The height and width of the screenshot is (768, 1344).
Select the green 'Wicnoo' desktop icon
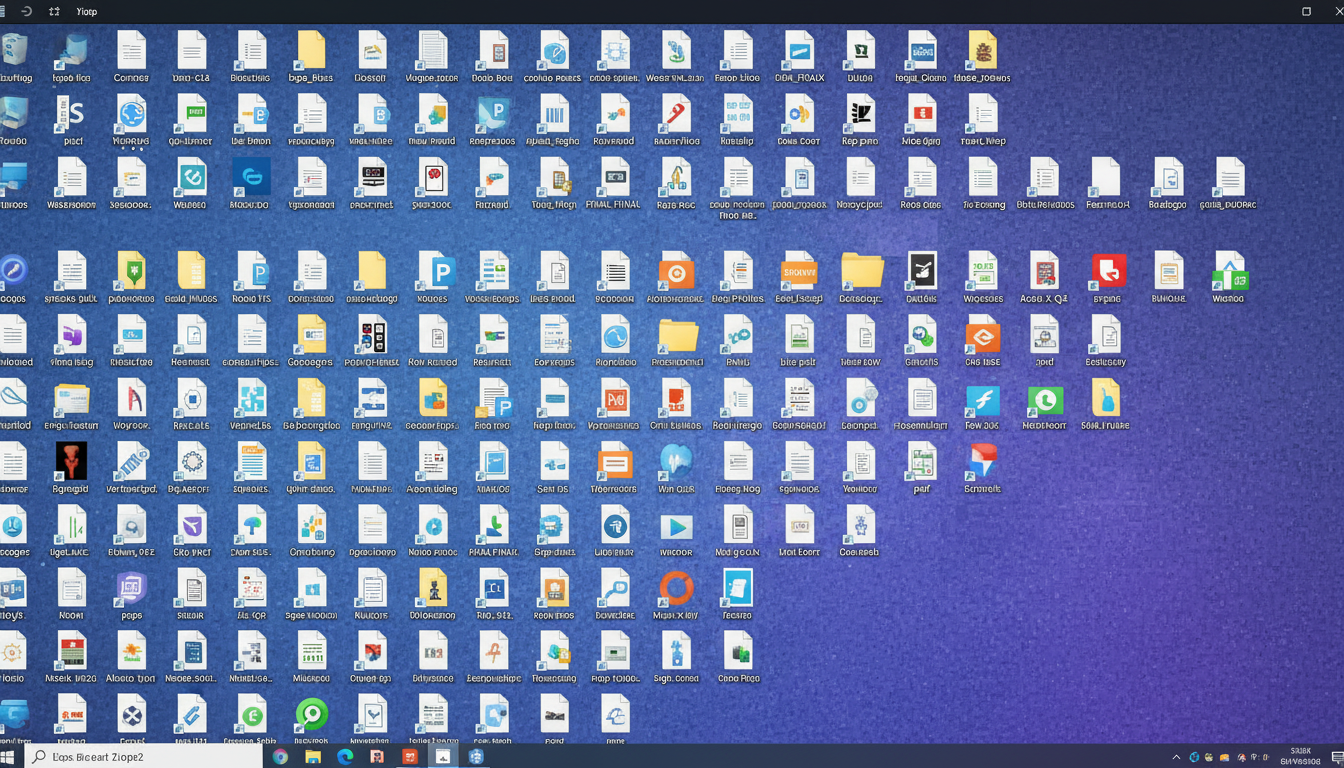[x=1228, y=270]
